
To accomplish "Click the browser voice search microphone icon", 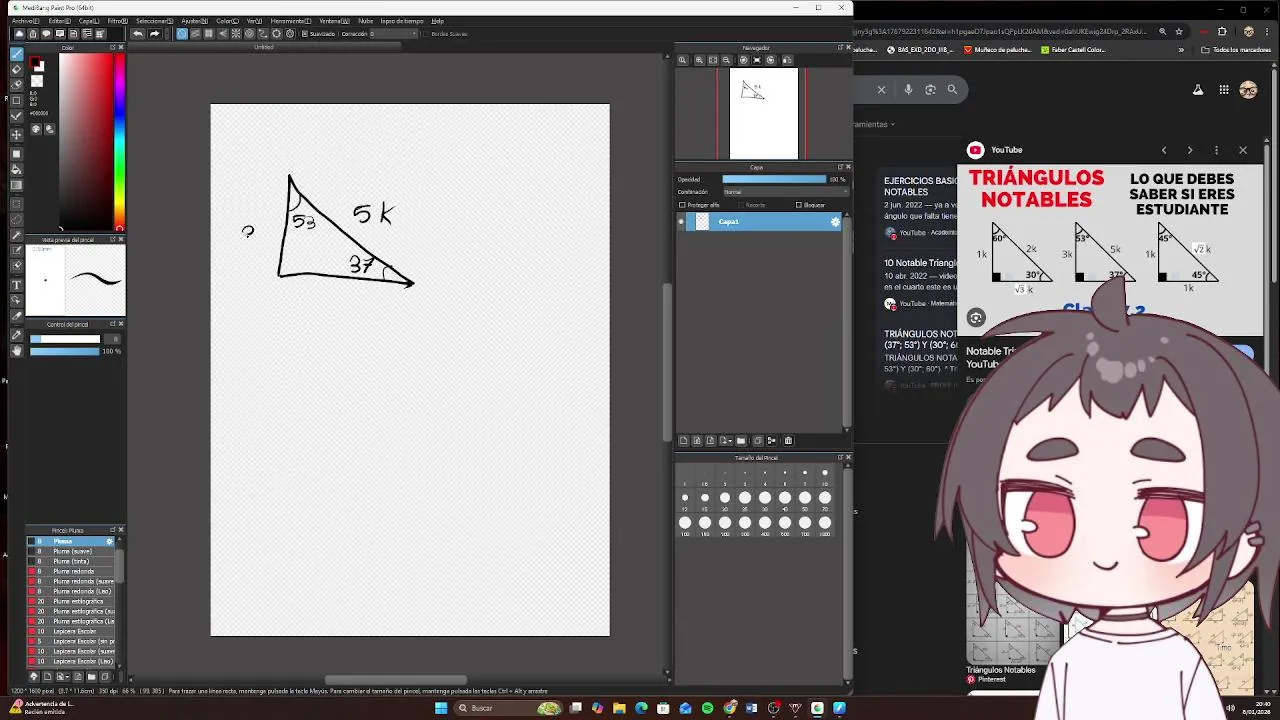I will coord(908,90).
